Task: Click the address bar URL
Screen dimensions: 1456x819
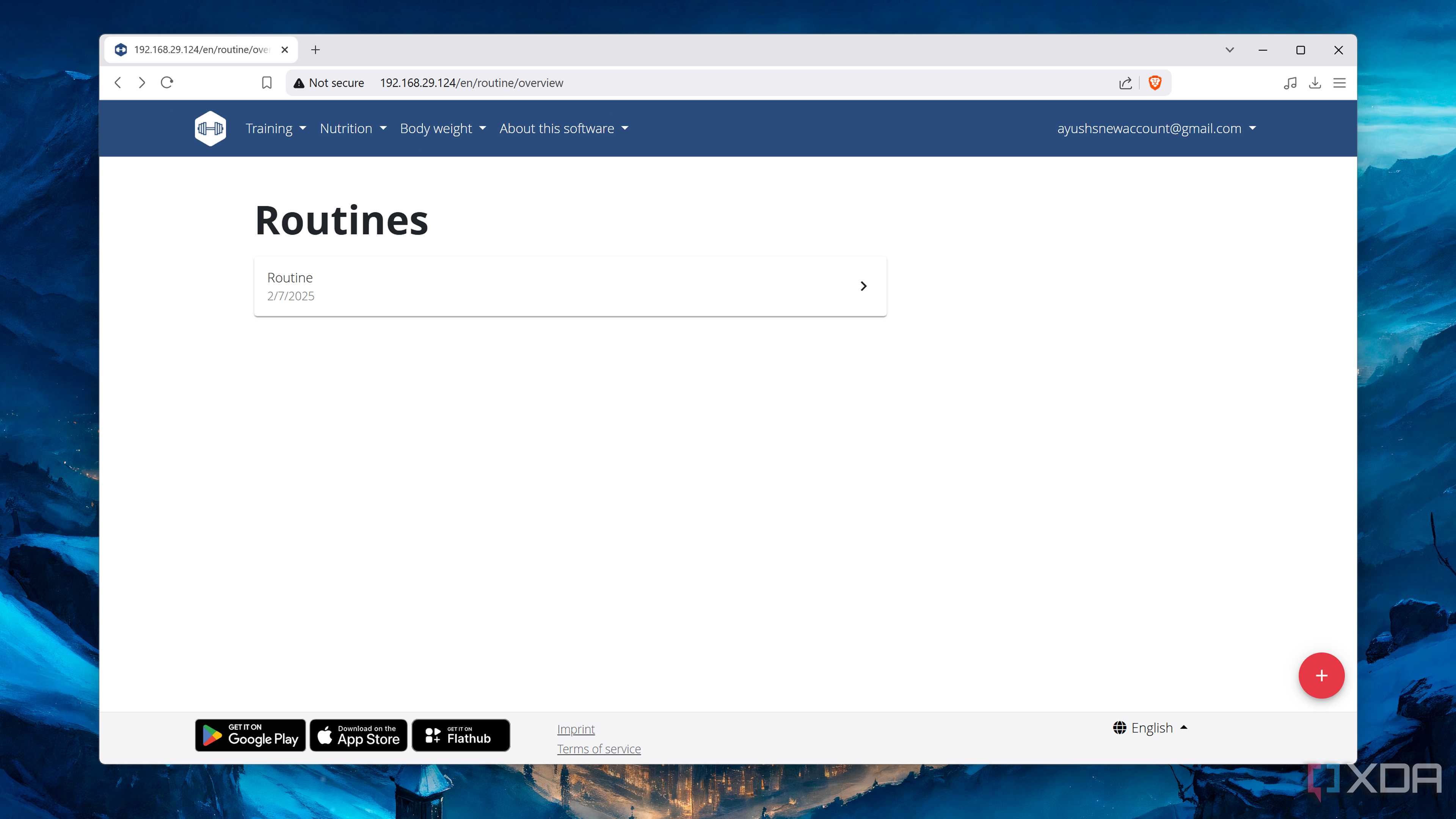Action: (x=471, y=83)
